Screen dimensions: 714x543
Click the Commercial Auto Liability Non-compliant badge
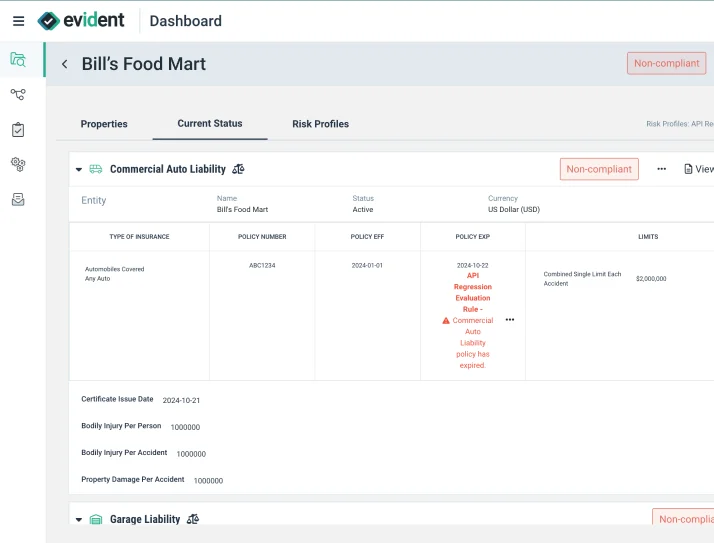[599, 169]
